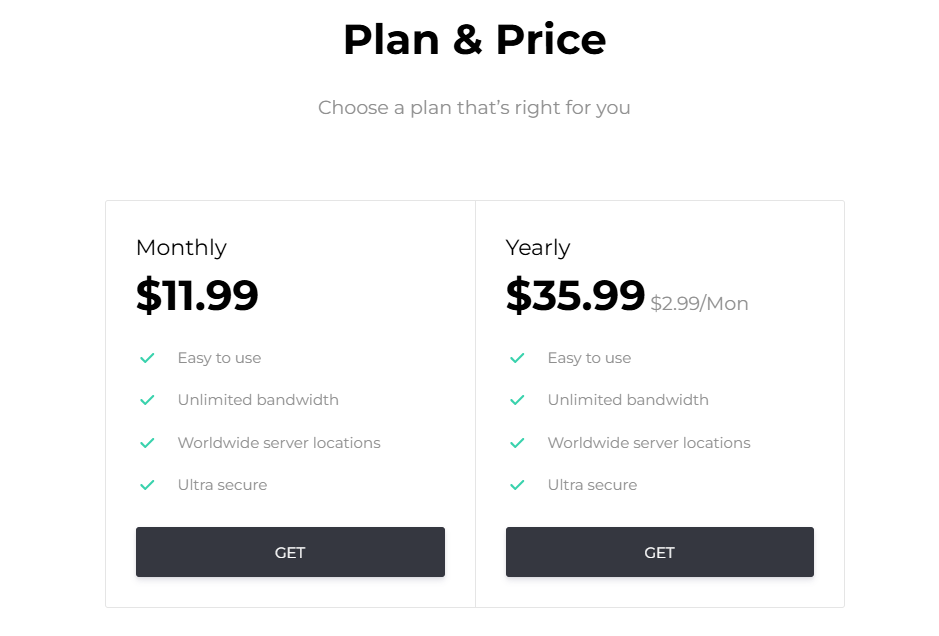Click the Yearly 'Unlimited bandwidth' checkmark icon
The width and height of the screenshot is (939, 636).
tap(517, 400)
